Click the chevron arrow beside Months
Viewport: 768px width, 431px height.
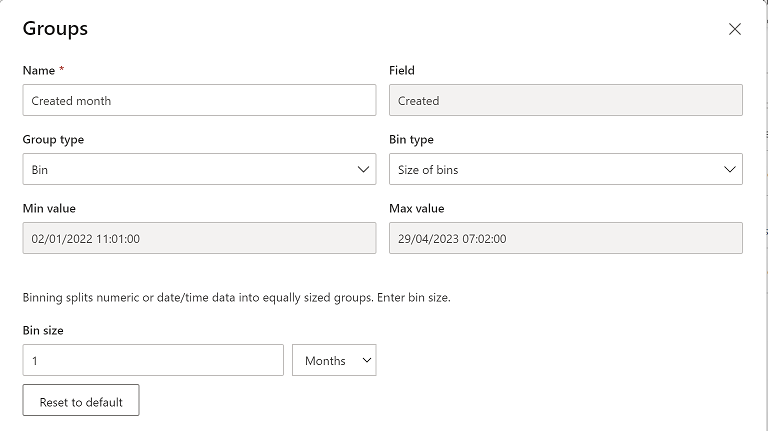pyautogui.click(x=364, y=360)
